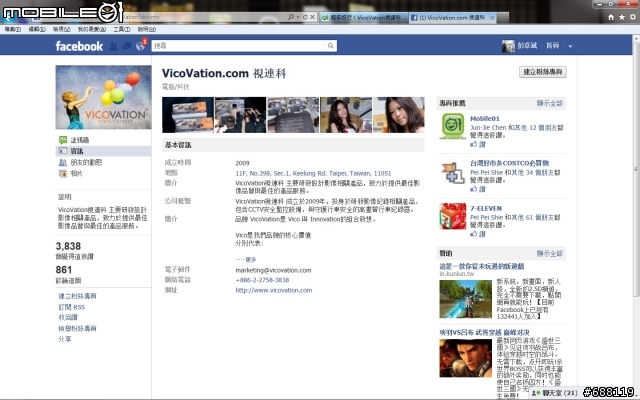Click the 訂閱 RSS link in left sidebar
This screenshot has height=400, width=640.
pyautogui.click(x=71, y=307)
